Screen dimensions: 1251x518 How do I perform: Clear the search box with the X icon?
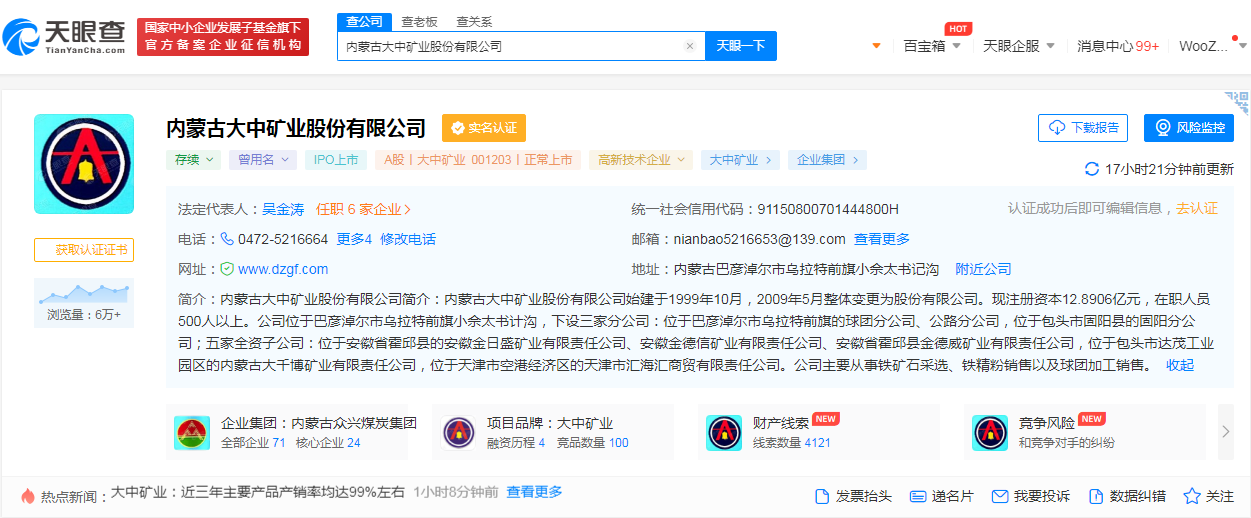point(689,46)
